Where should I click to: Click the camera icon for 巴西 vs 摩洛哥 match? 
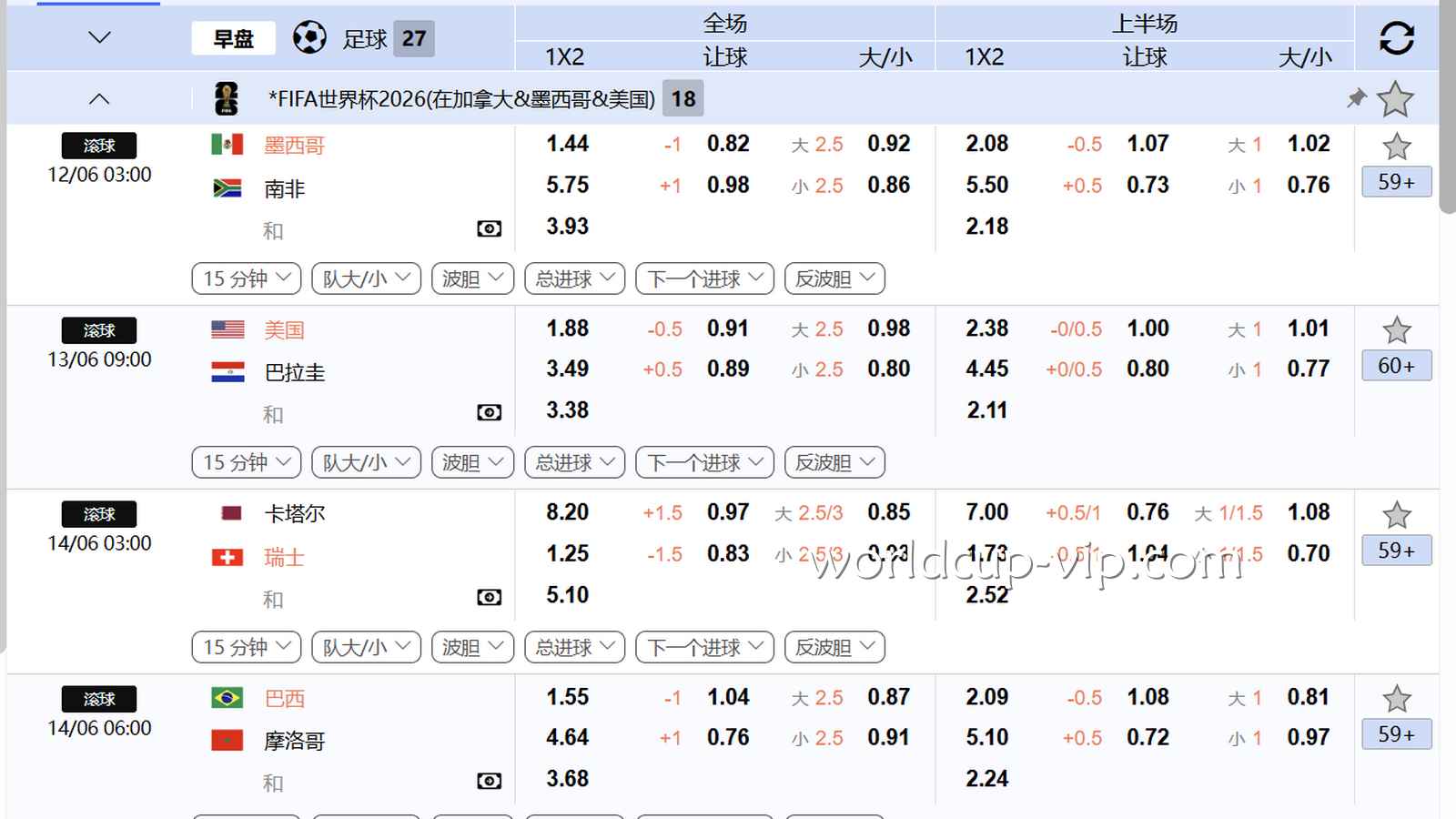489,781
